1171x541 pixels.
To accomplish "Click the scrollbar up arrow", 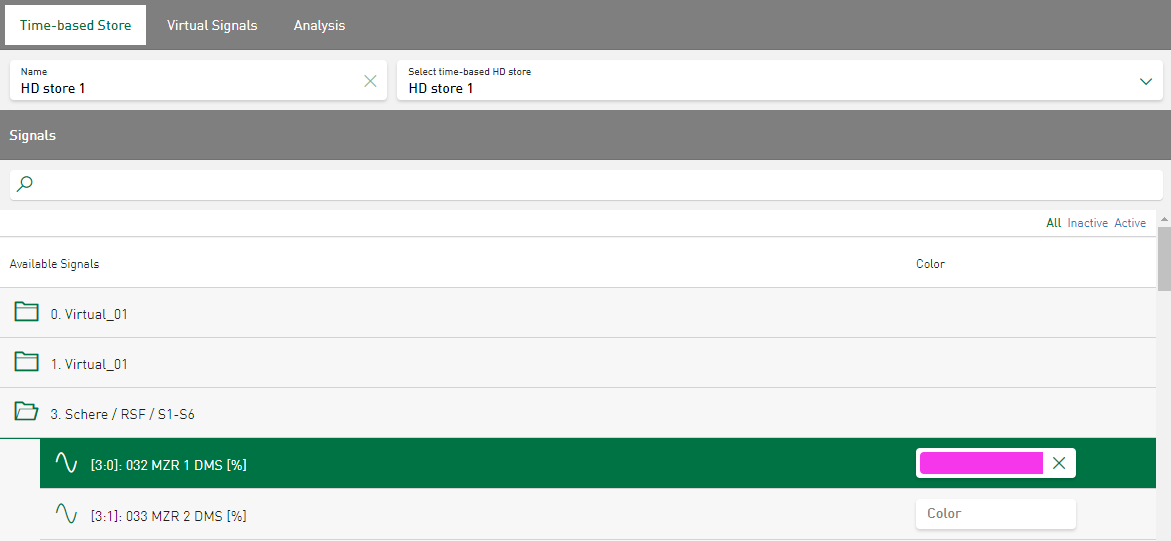I will tap(1164, 218).
